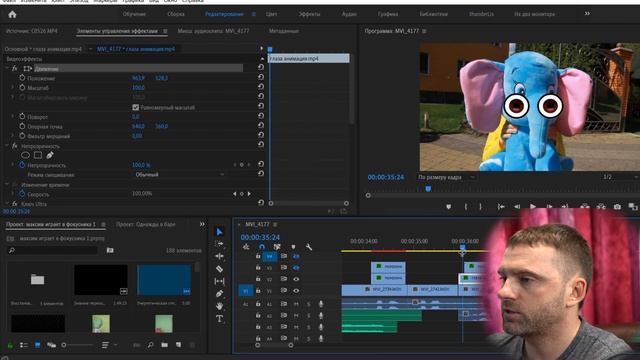The width and height of the screenshot is (640, 360).
Task: Toggle Snap magnet in timeline
Action: pyautogui.click(x=262, y=247)
